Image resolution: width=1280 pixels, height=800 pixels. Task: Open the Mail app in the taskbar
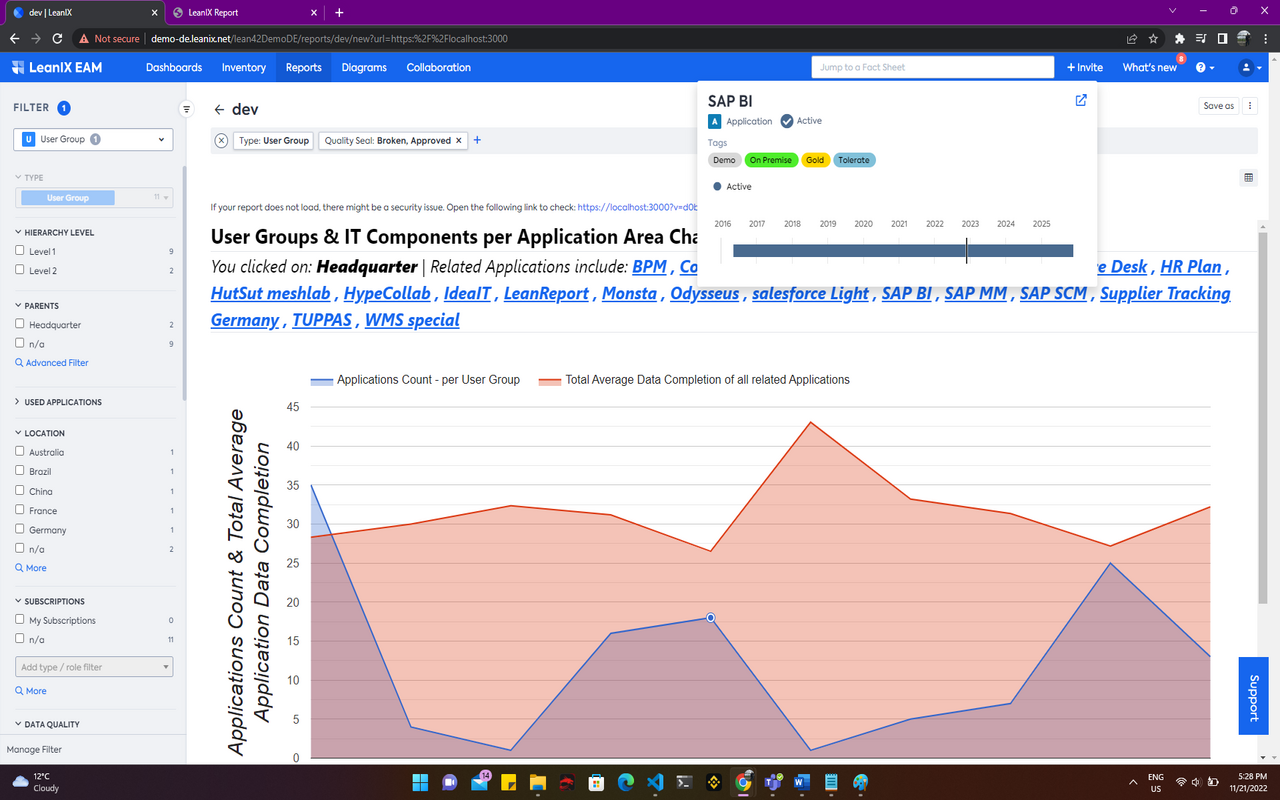pos(479,782)
